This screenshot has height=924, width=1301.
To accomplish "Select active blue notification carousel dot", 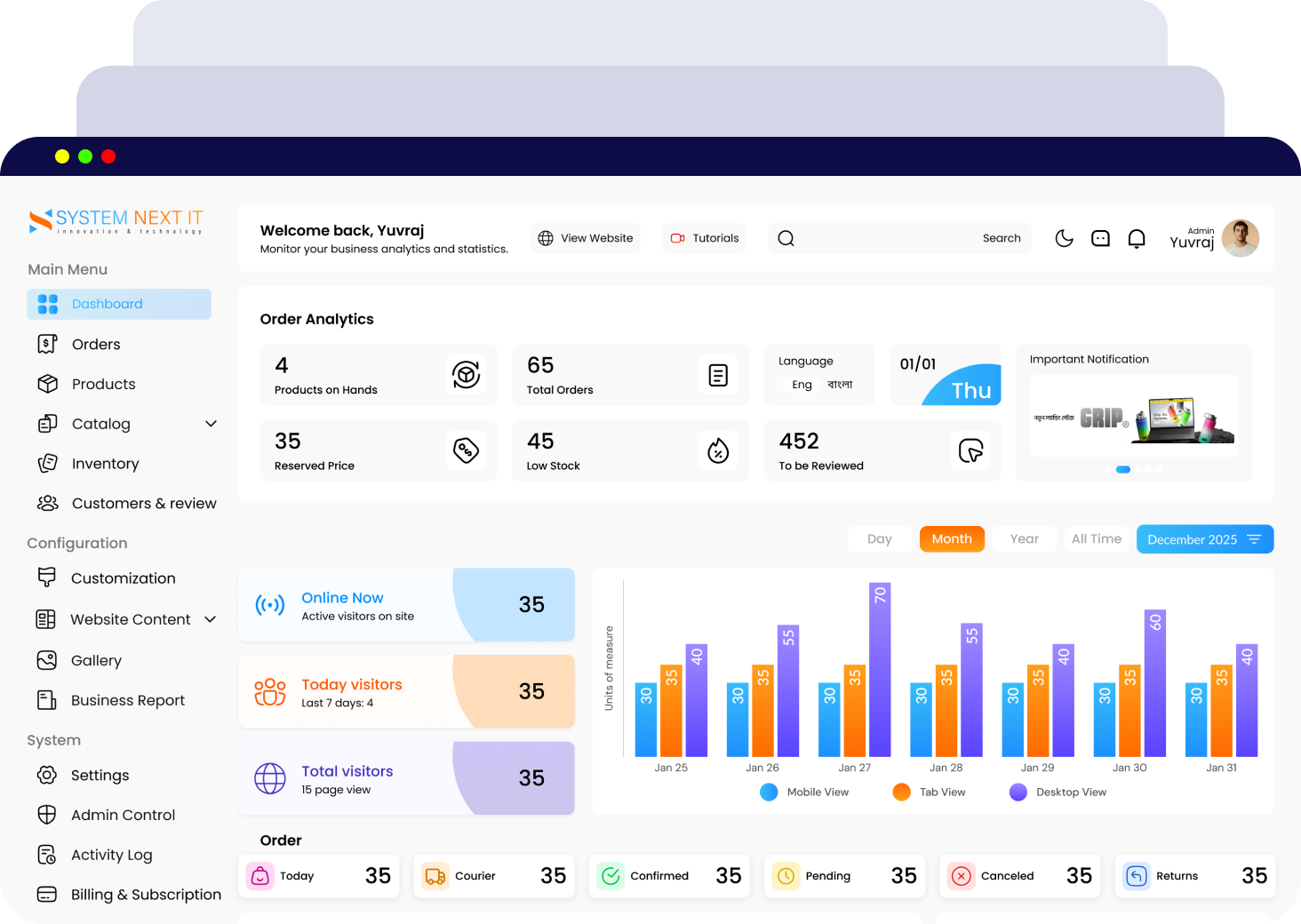I will [1123, 469].
